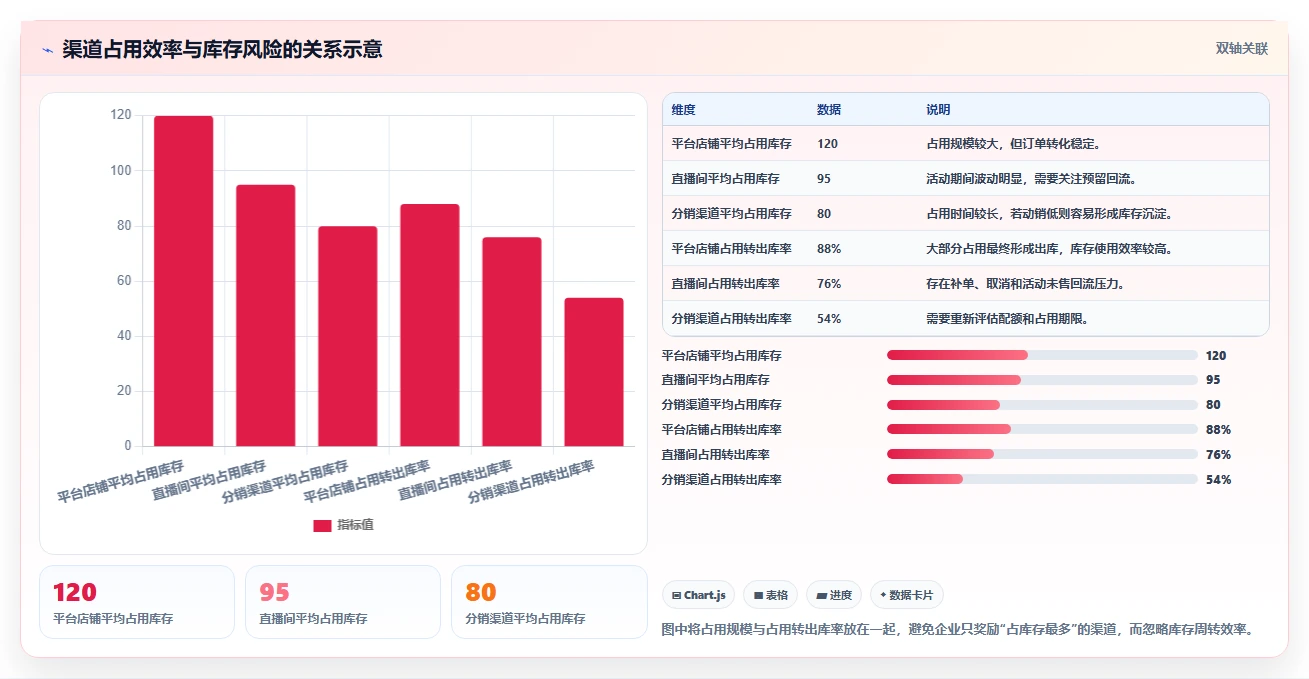Viewport: 1309px width, 679px height.
Task: Click the 76% value in the table
Action: click(x=829, y=284)
